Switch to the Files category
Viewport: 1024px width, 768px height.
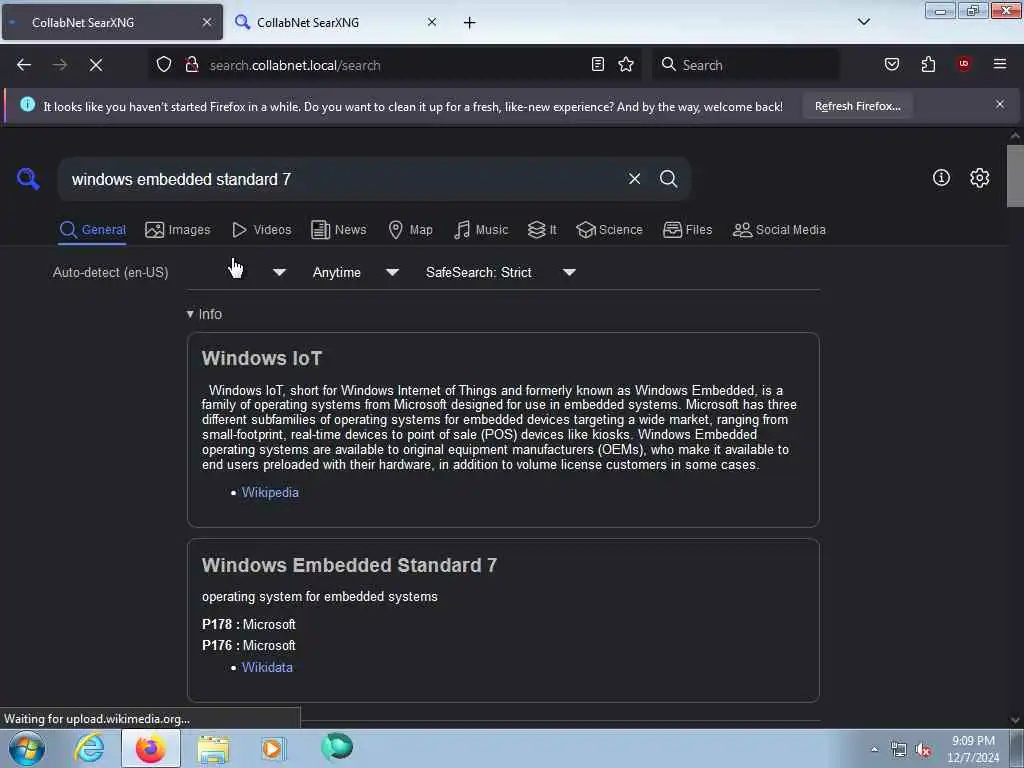[x=688, y=230]
